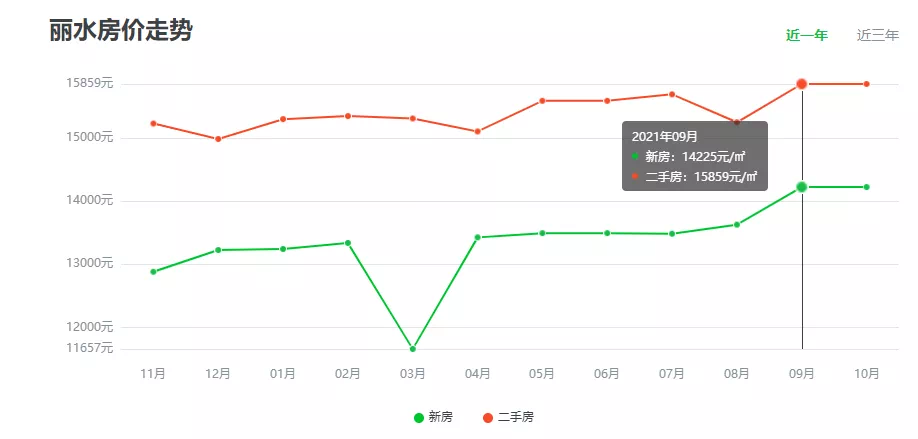Viewport: 918px width, 439px height.
Task: Click the 2021年09月 tooltip box
Action: [x=694, y=156]
